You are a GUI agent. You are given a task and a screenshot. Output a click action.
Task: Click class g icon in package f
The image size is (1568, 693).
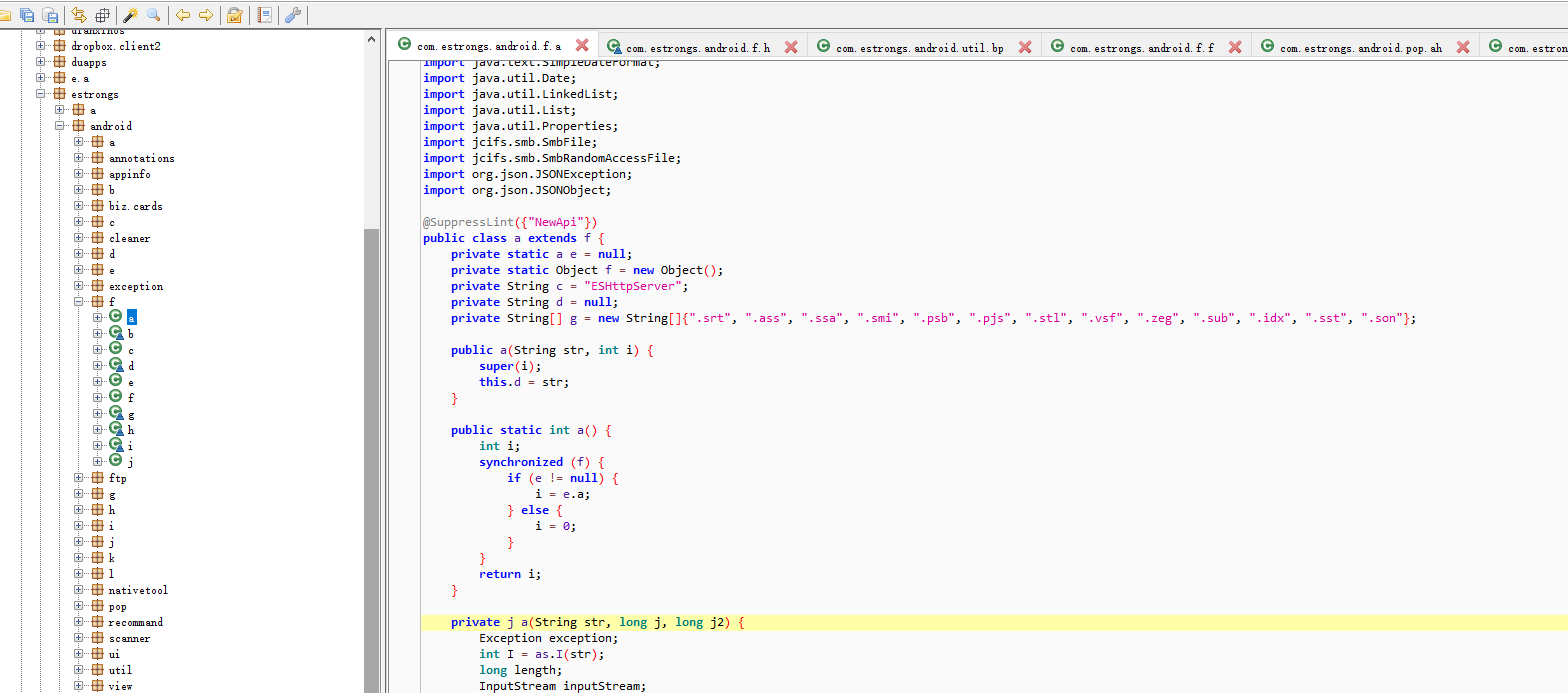pos(116,413)
